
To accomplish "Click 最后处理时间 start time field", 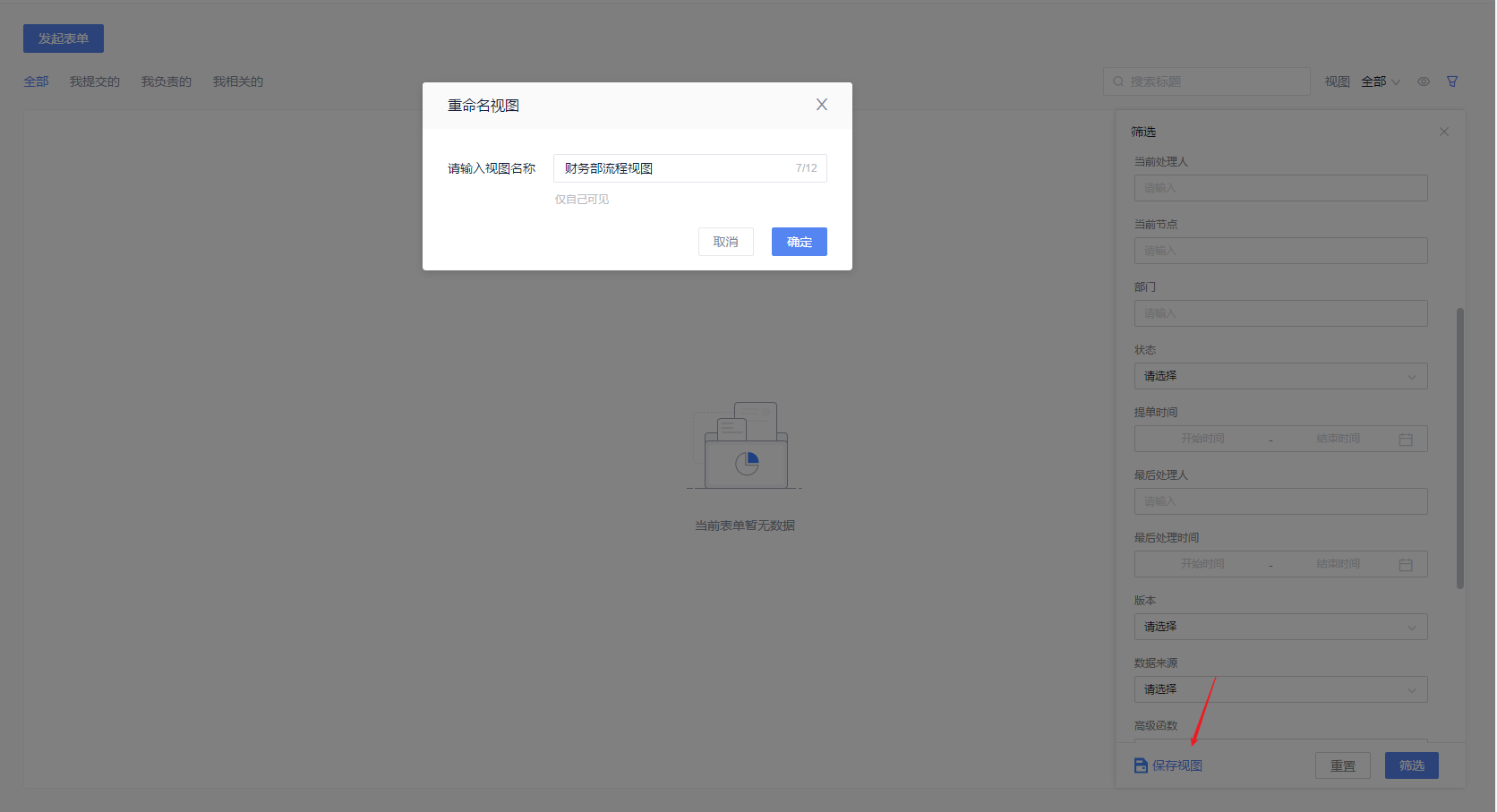I will (x=1202, y=564).
